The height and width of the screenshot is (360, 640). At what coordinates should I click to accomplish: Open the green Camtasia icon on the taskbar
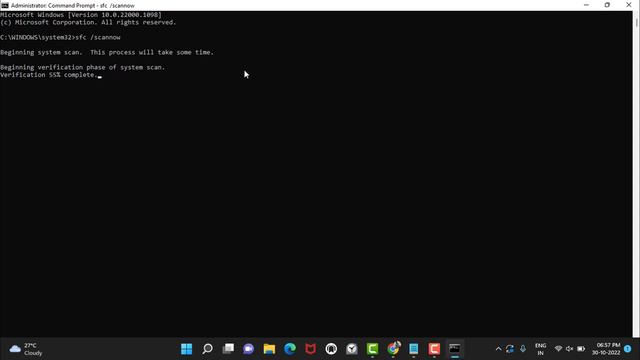pyautogui.click(x=372, y=349)
